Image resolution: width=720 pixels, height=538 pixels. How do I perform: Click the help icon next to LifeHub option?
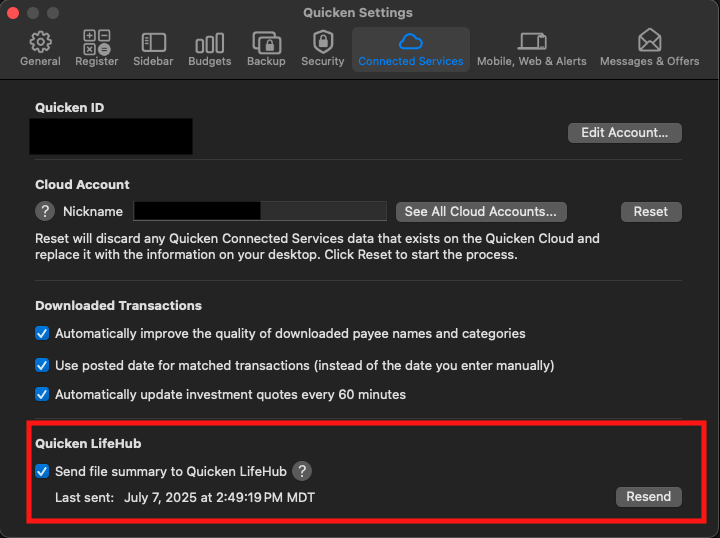(302, 471)
